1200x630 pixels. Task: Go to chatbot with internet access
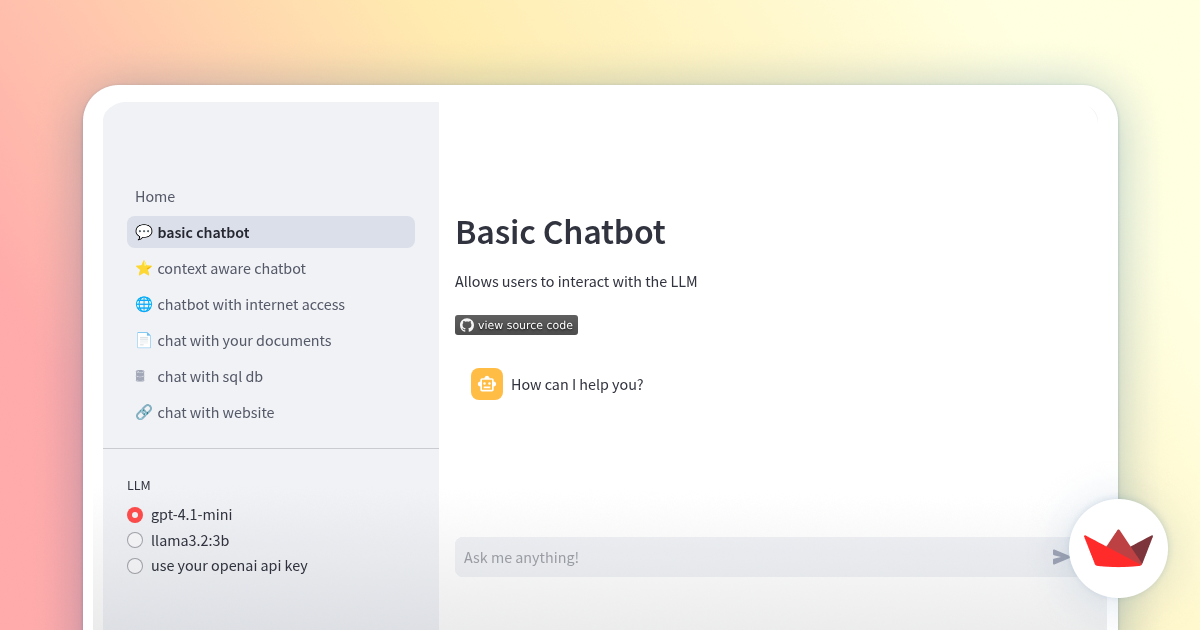point(271,304)
